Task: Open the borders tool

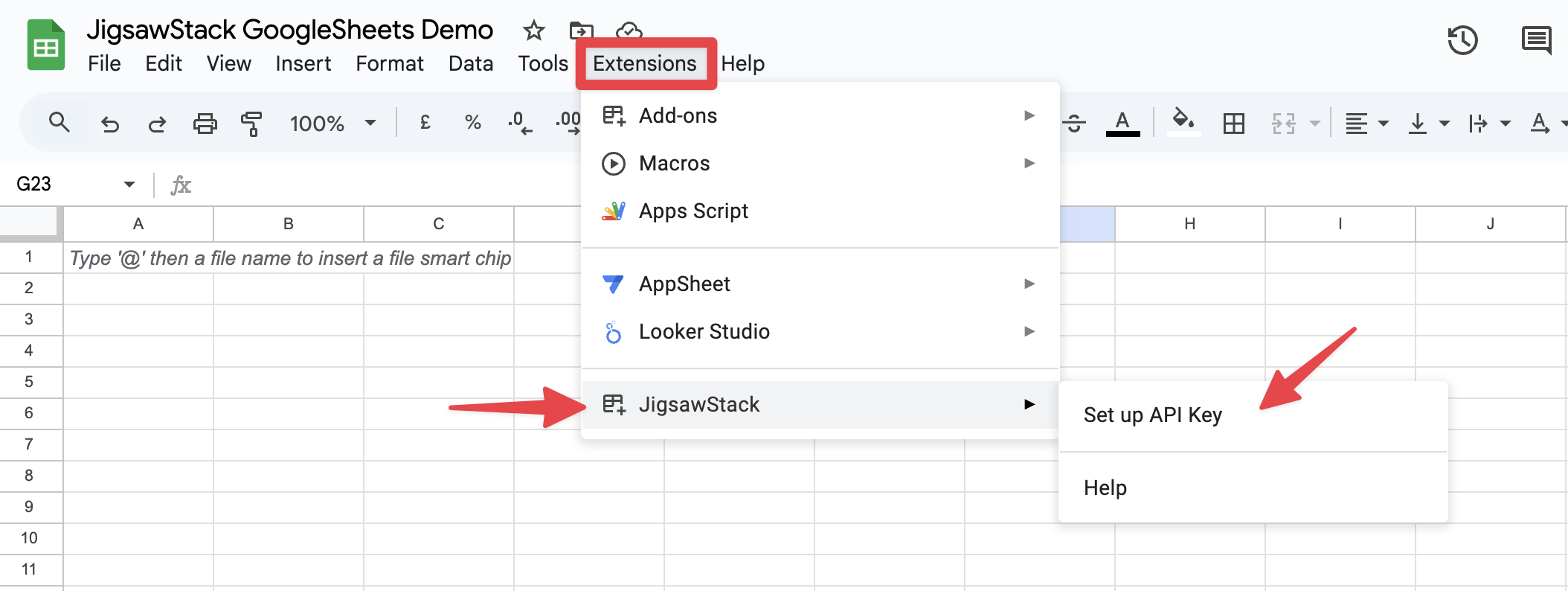Action: [x=1233, y=124]
